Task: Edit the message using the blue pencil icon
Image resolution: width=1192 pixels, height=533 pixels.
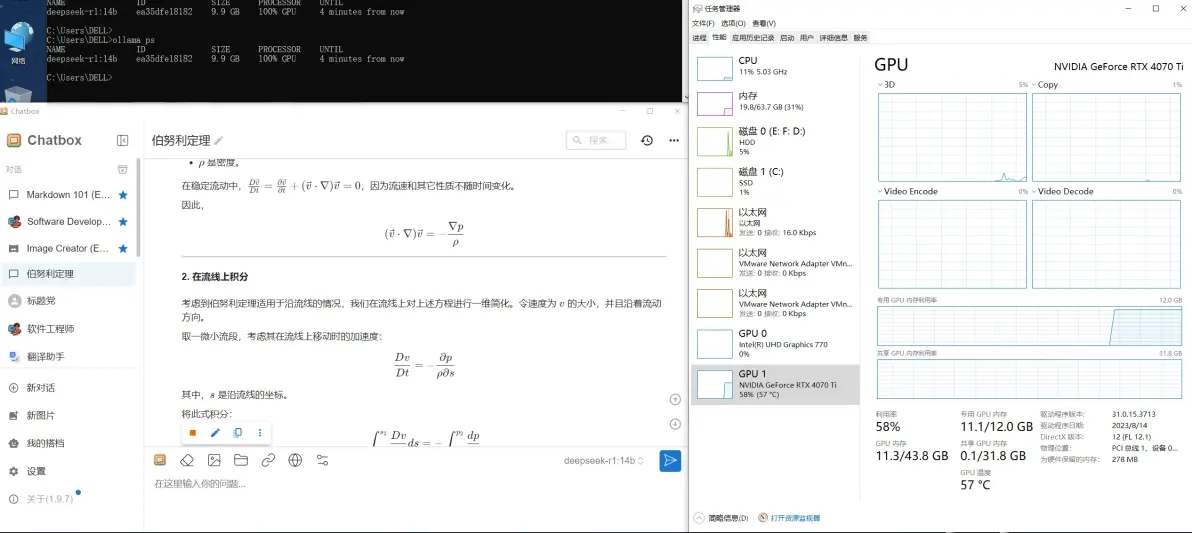Action: tap(215, 433)
